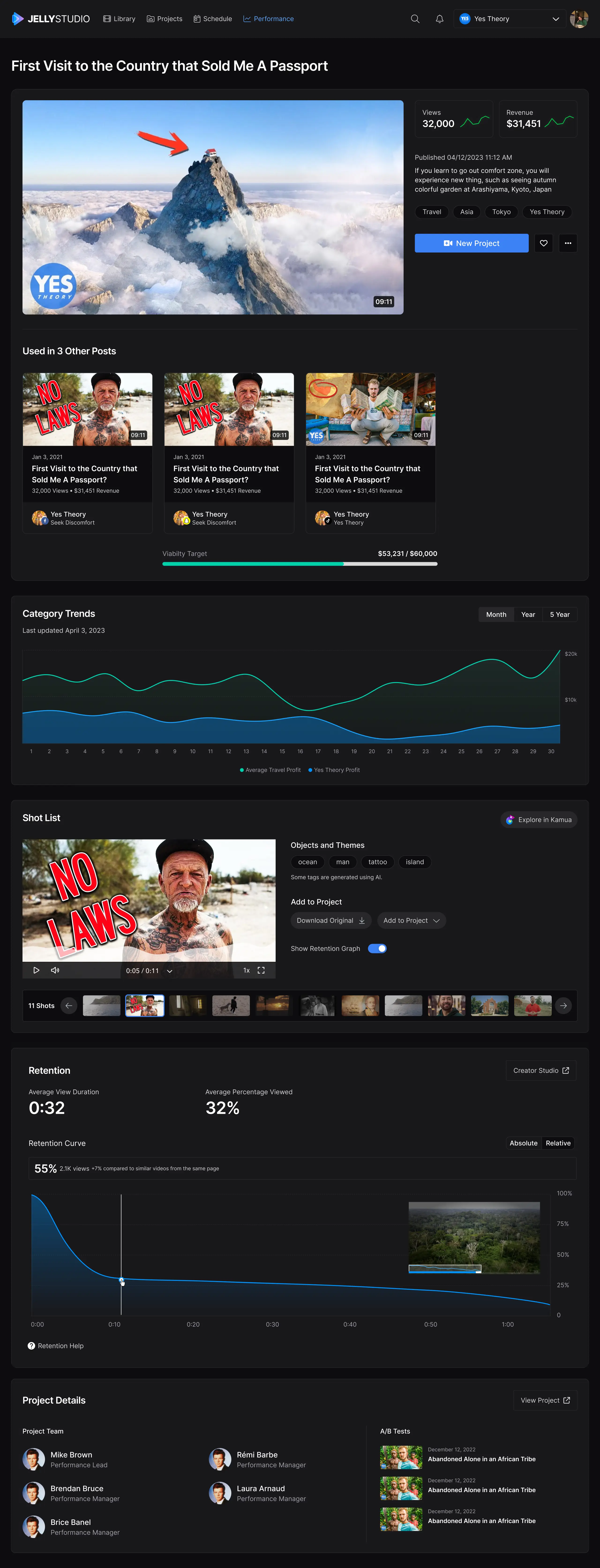Click the New Project button
This screenshot has width=600, height=1568.
[x=472, y=243]
